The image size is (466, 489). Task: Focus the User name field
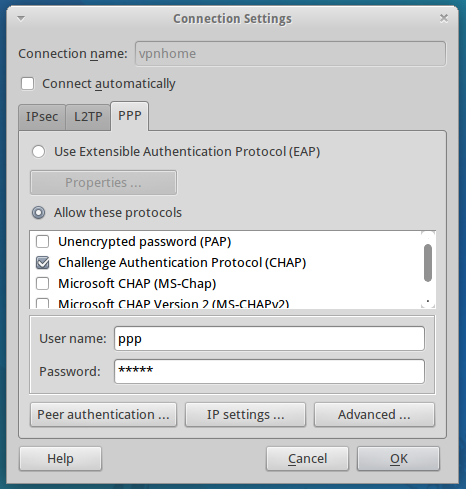tap(269, 339)
